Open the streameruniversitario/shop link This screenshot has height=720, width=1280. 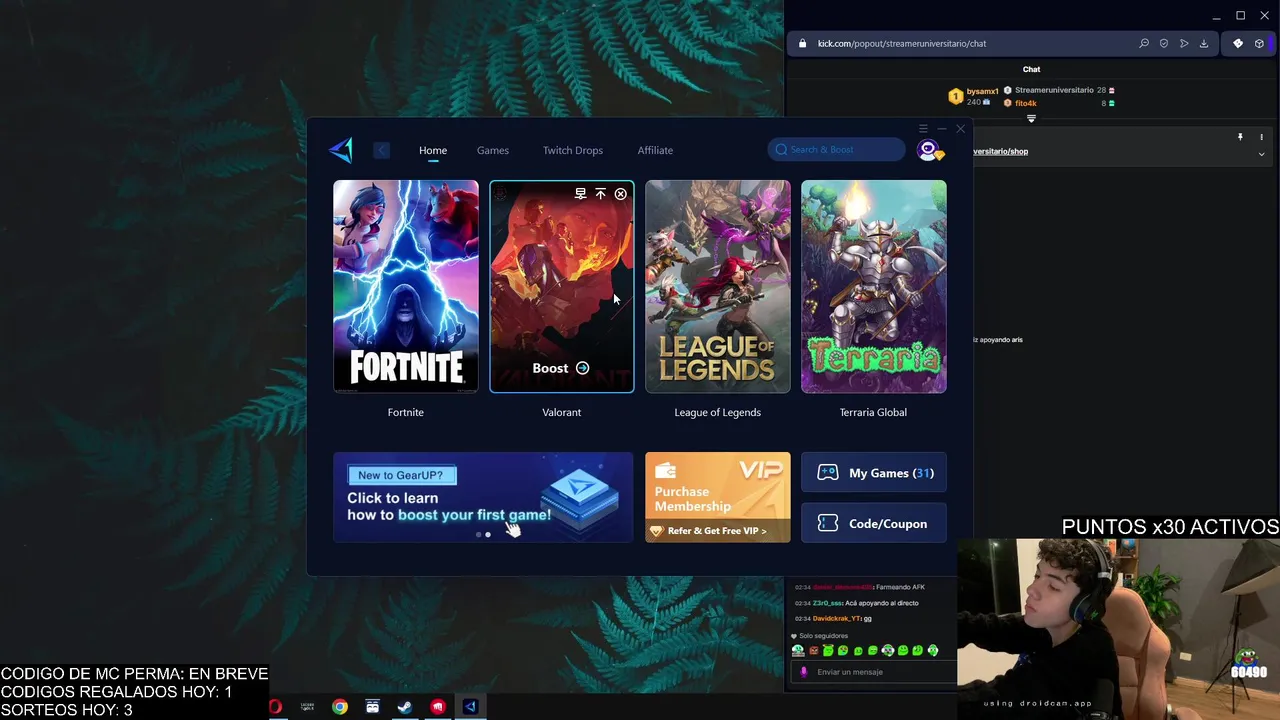tap(1000, 152)
